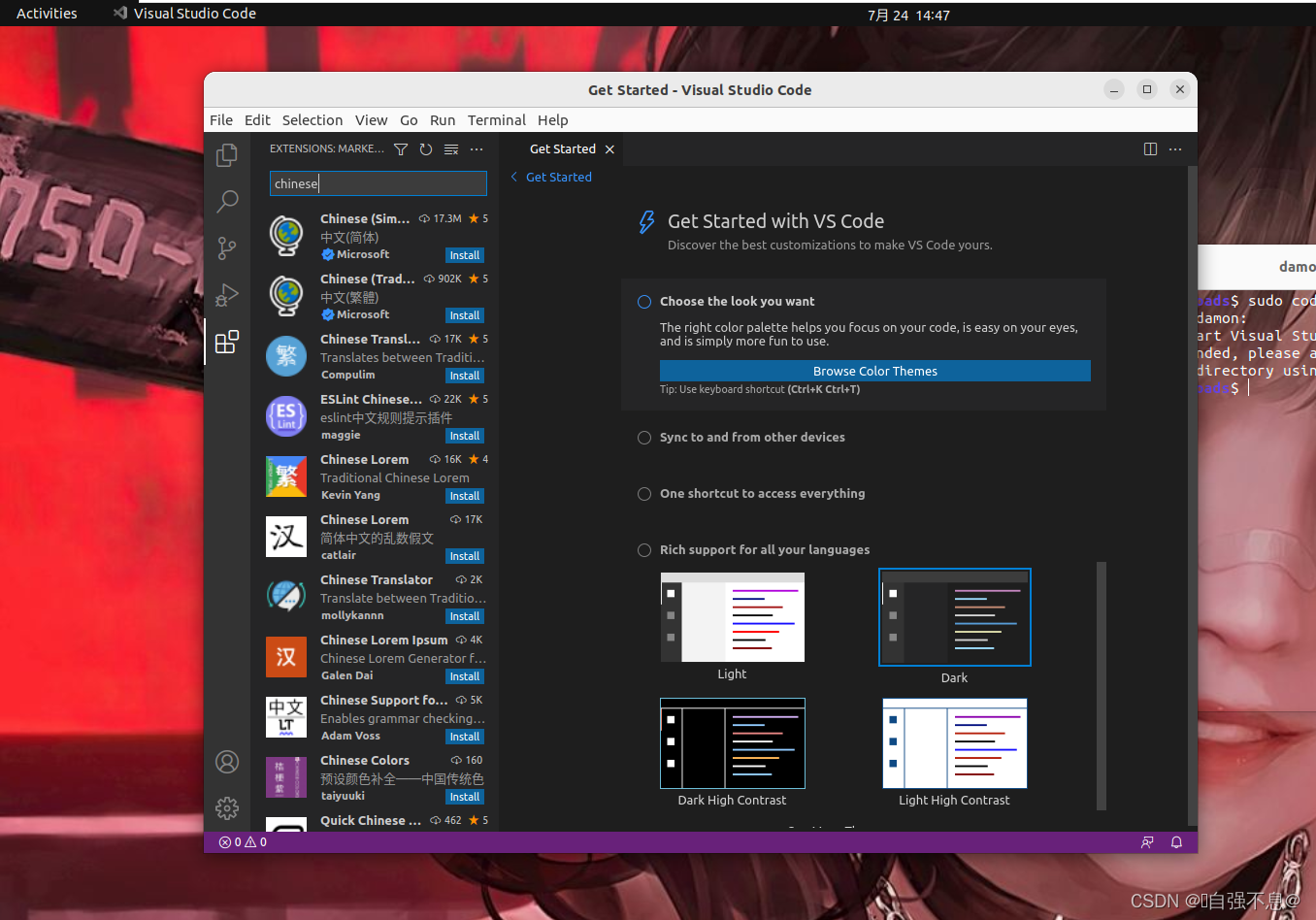Open the View menu
Screen dimensions: 1316x920
click(x=371, y=120)
